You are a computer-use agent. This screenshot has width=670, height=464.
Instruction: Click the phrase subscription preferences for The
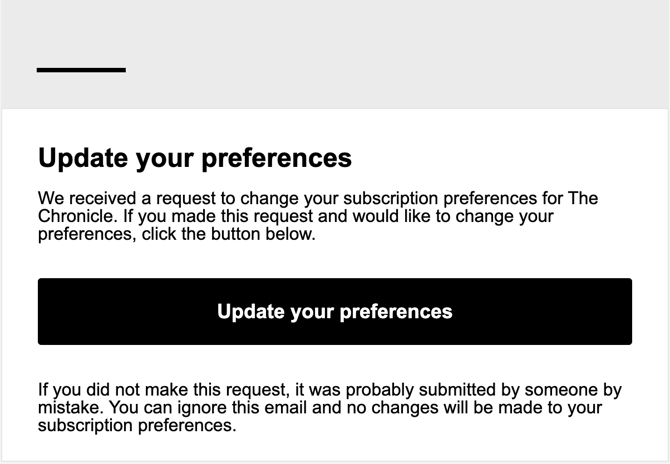(470, 199)
